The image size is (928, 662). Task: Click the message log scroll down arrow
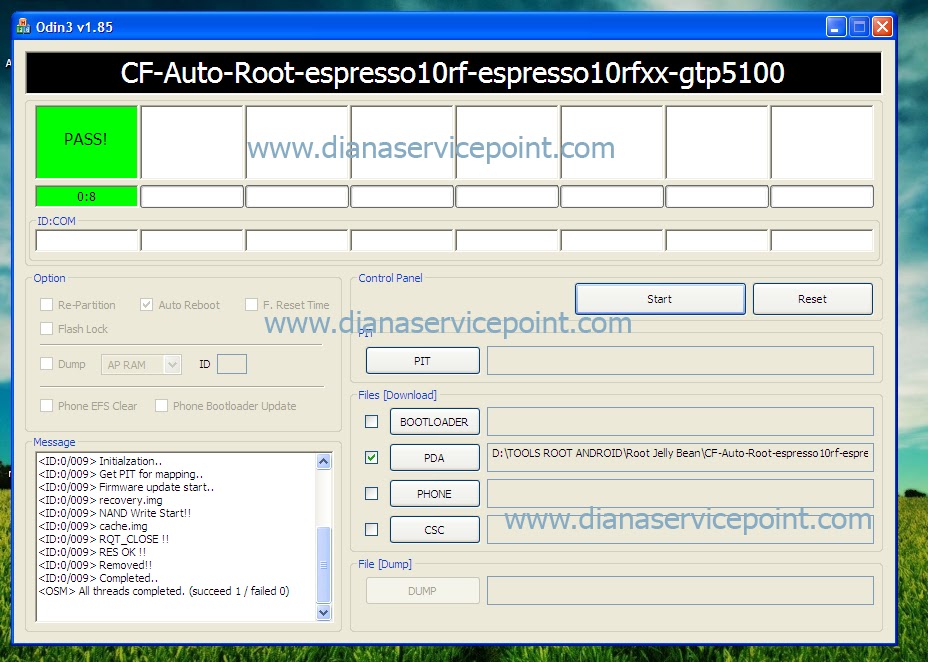(x=324, y=612)
